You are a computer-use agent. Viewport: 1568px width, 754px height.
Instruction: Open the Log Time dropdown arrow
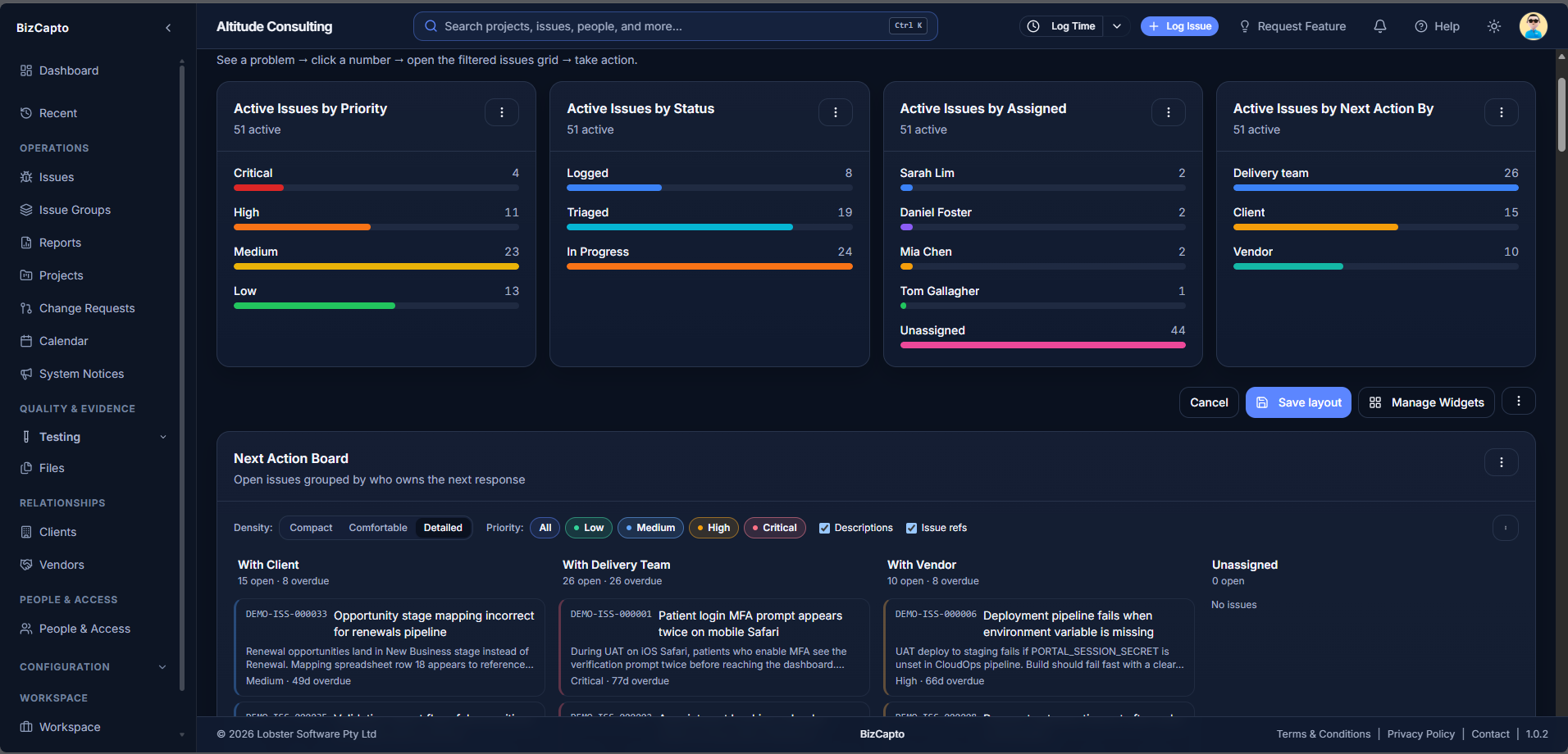(1117, 26)
